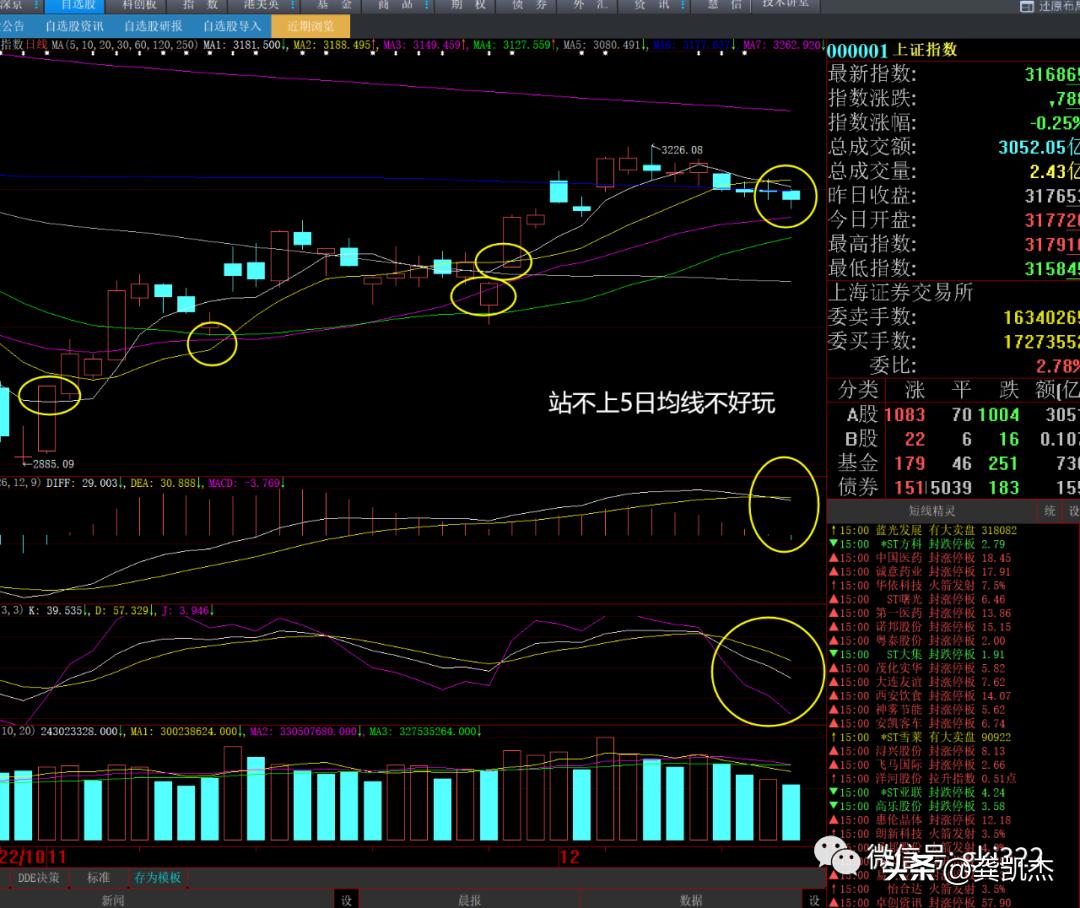Screen dimensions: 1080x908
Task: Expand the 港美英 dropdown in top menu
Action: 290,5
